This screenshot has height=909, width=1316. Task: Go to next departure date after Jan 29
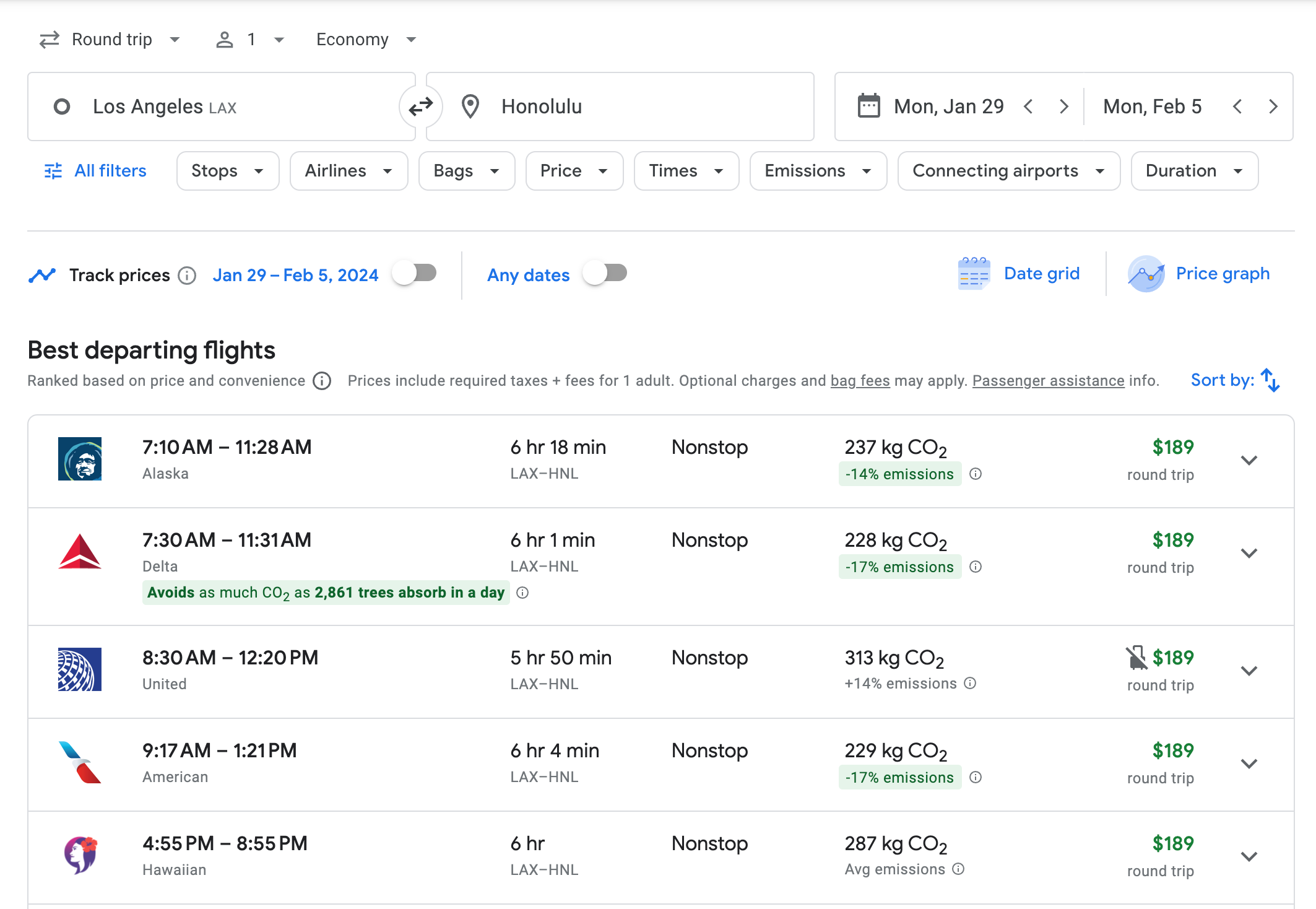click(x=1063, y=107)
